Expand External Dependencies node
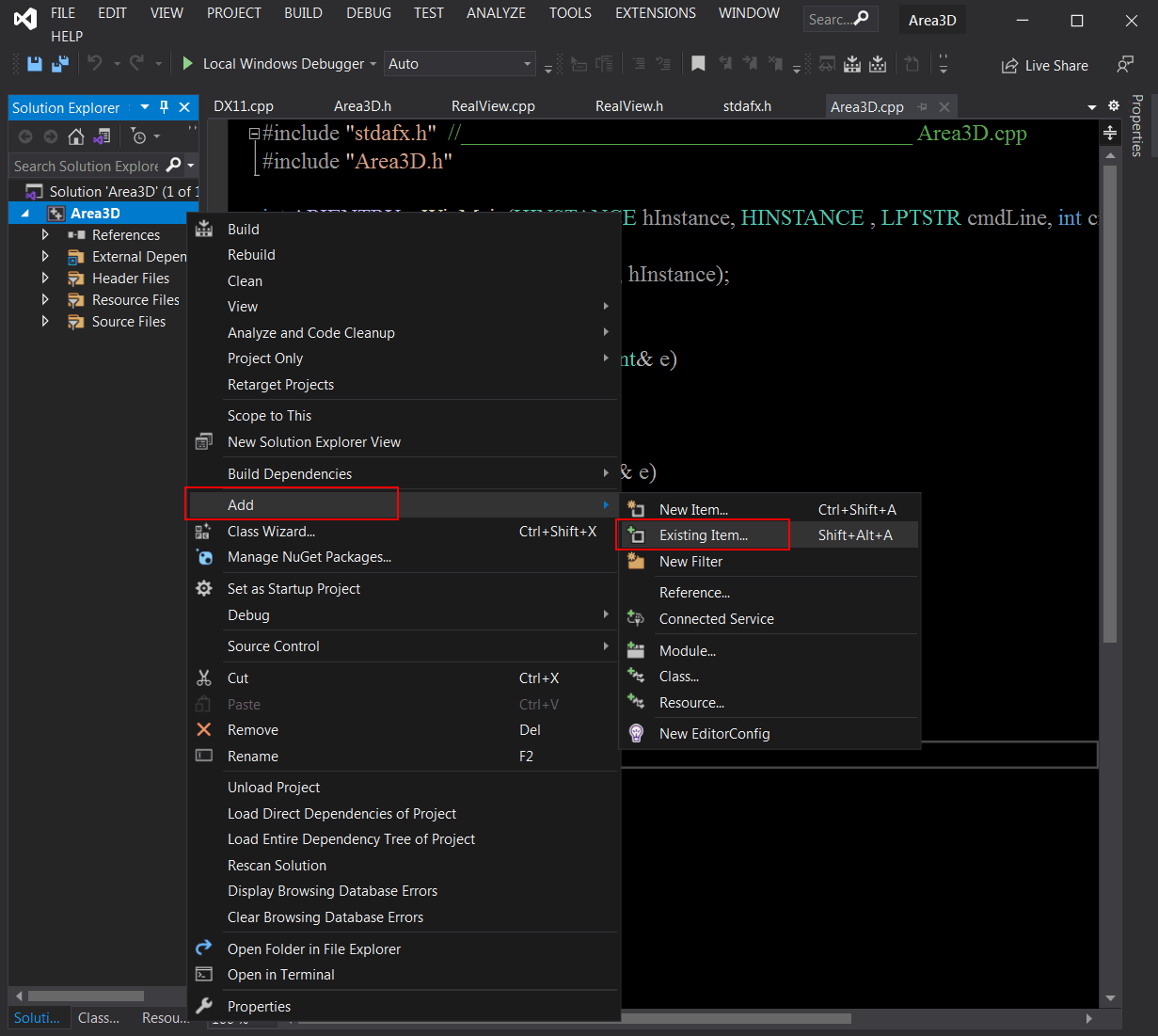The height and width of the screenshot is (1036, 1158). click(45, 256)
